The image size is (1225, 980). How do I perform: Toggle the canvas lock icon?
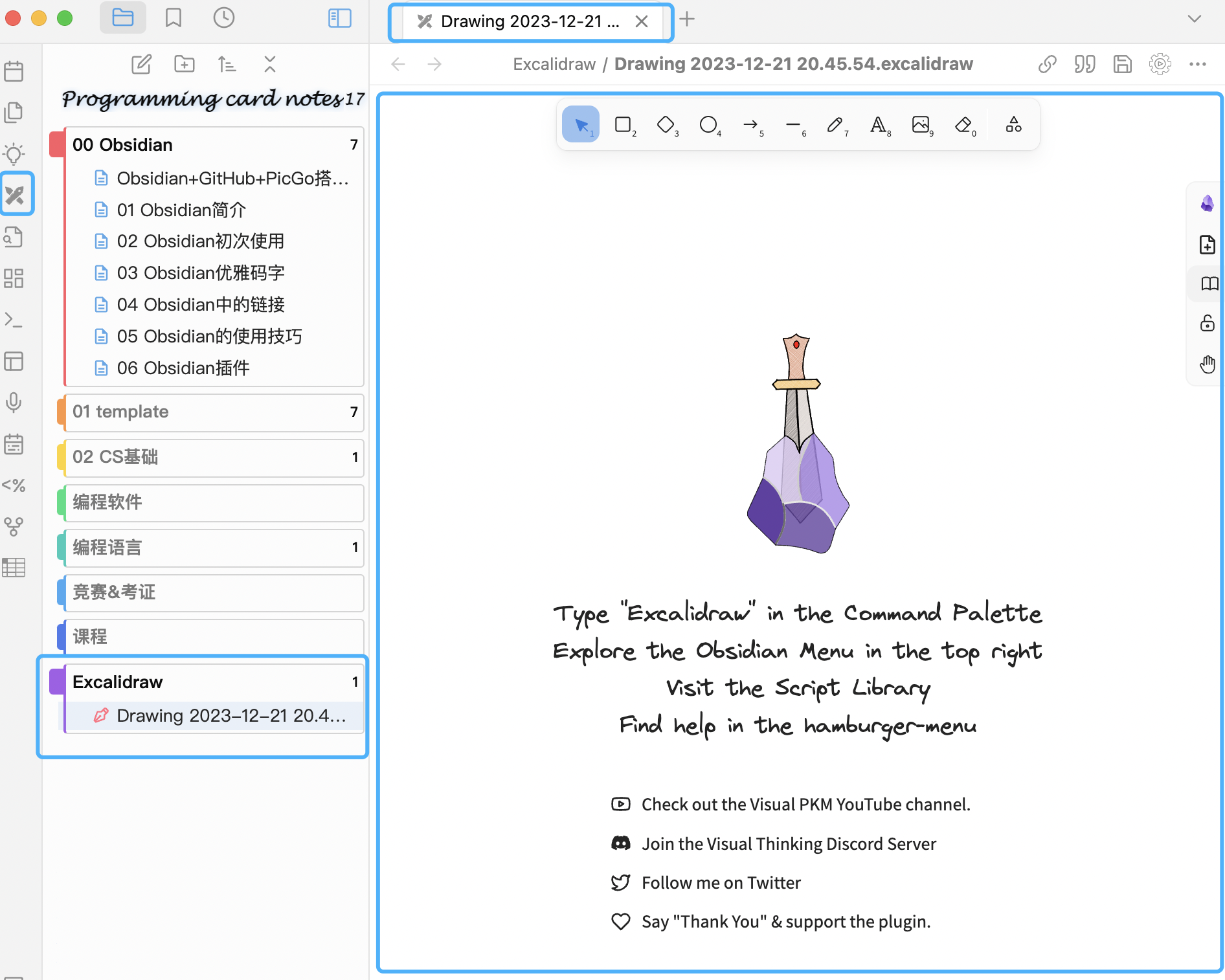pos(1208,323)
